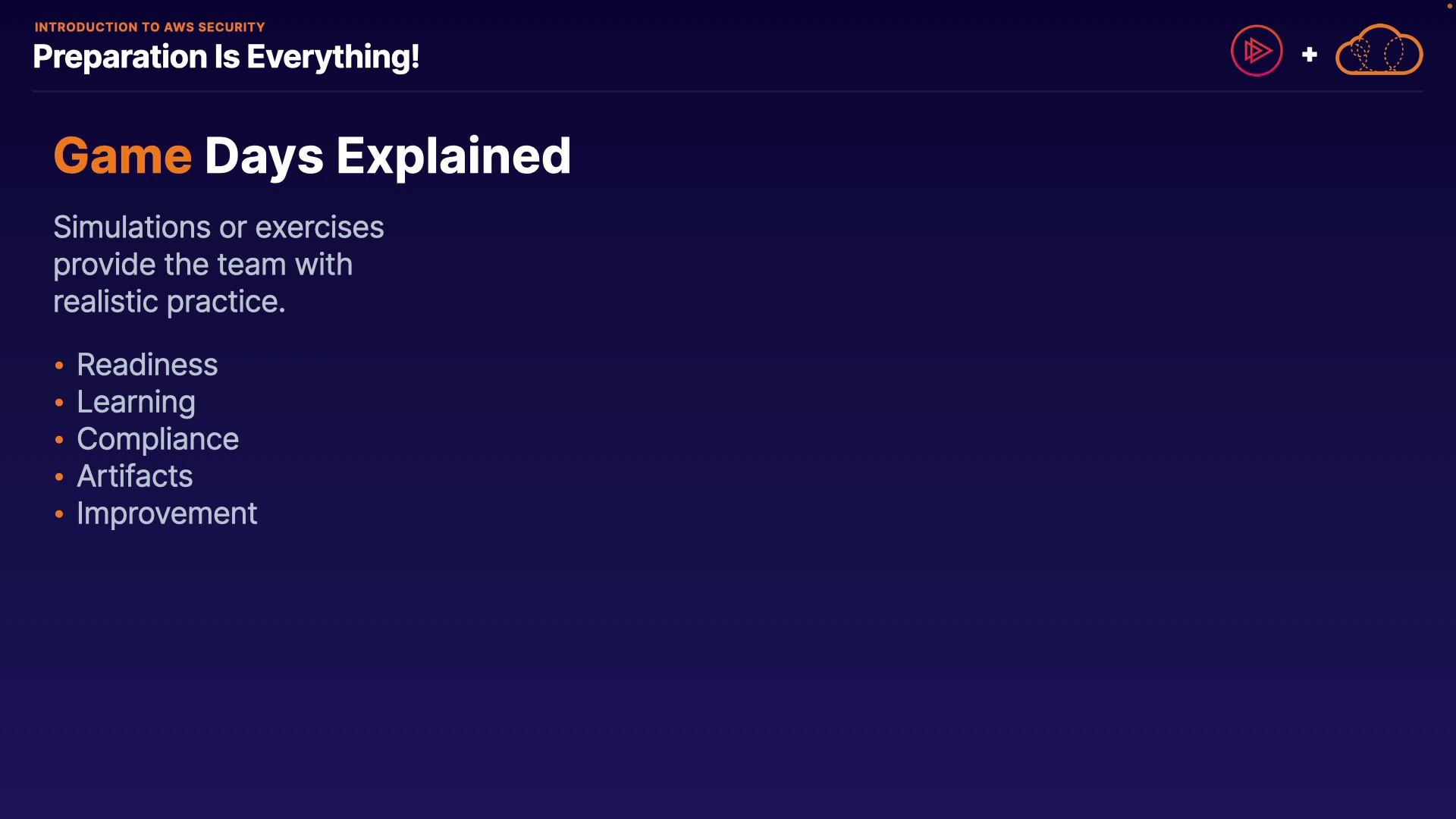
Task: Click the orange bullet beside Learning
Action: point(59,403)
